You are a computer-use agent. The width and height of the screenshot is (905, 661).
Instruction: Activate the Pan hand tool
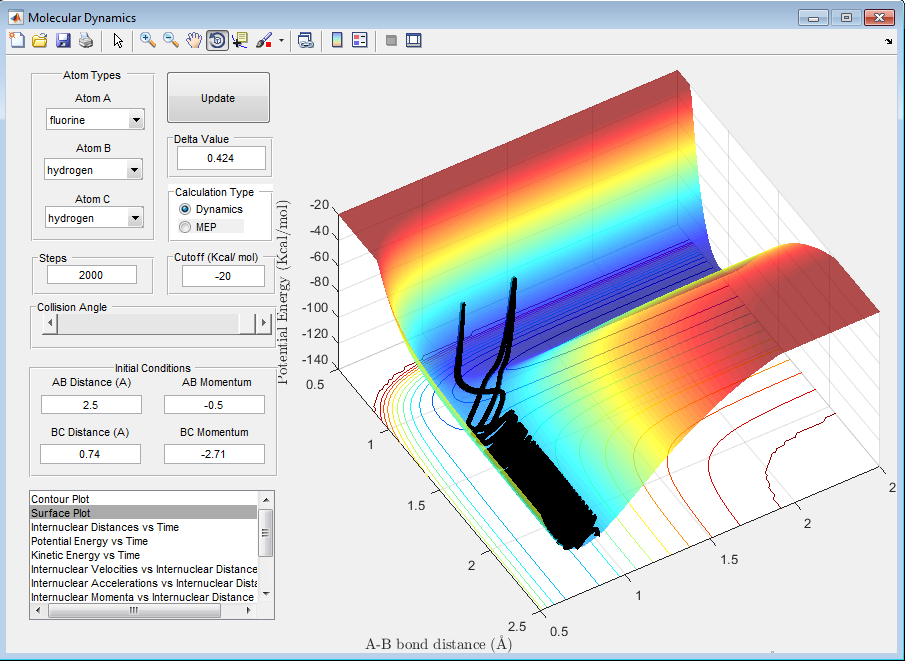[193, 40]
